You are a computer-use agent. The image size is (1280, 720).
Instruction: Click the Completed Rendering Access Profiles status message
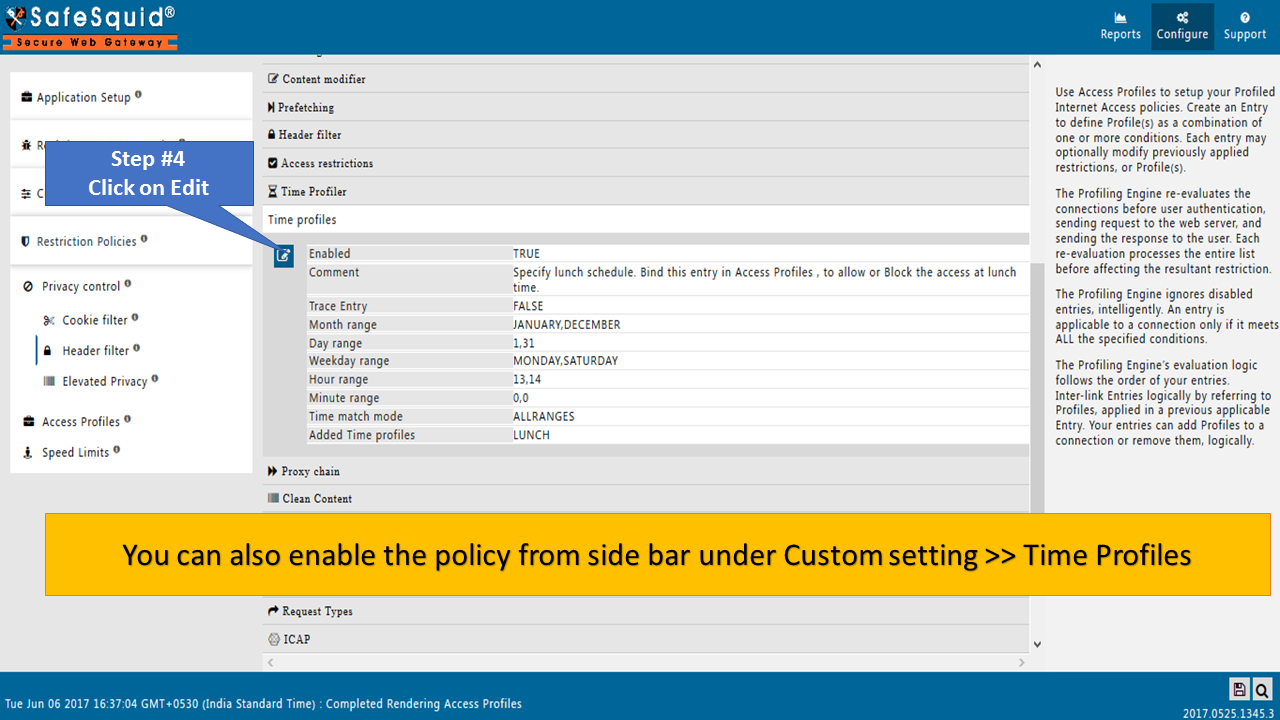pyautogui.click(x=424, y=704)
